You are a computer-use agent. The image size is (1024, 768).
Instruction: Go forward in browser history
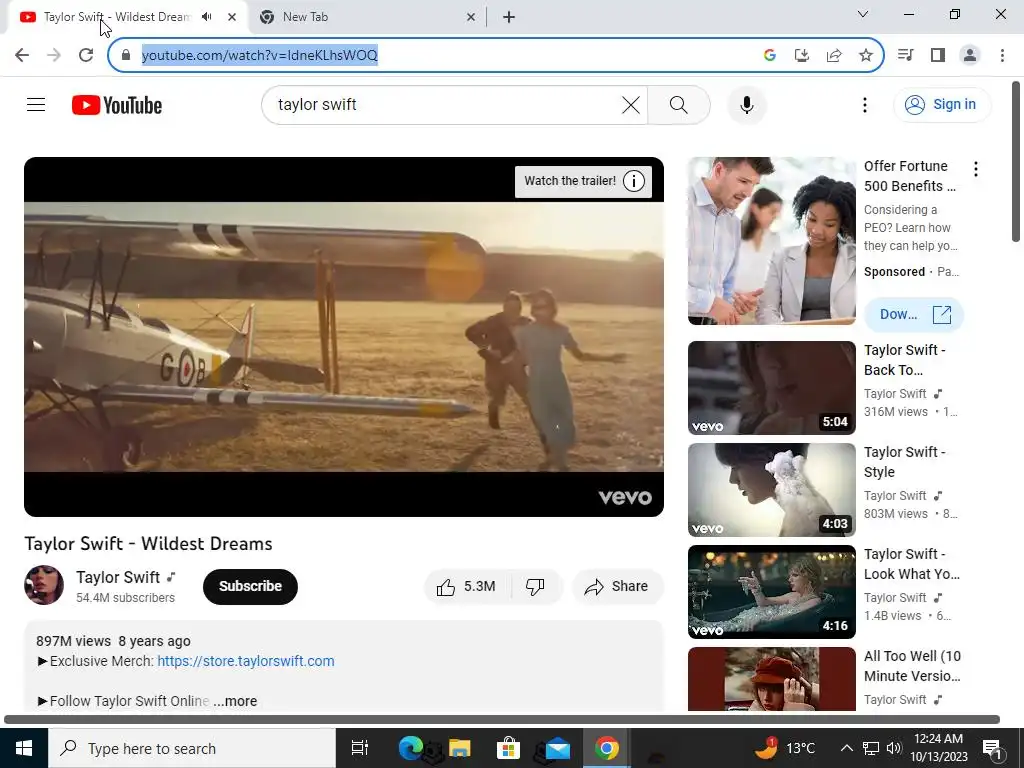tap(54, 55)
